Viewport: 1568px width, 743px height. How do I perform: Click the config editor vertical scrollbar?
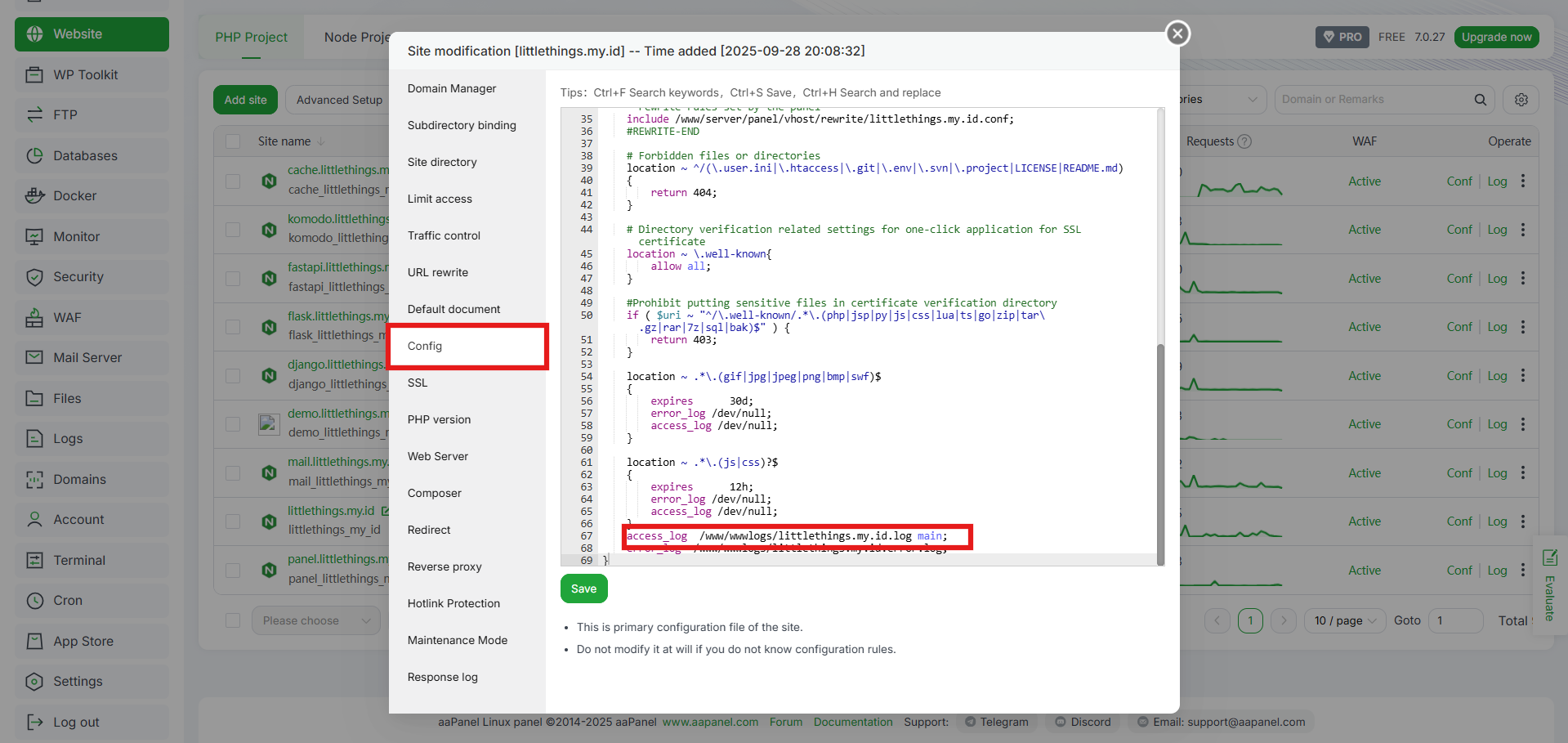[x=1159, y=454]
